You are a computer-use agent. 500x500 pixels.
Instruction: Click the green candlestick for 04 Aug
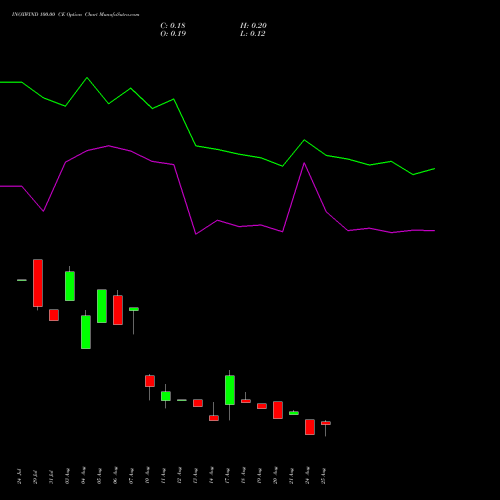coord(86,332)
